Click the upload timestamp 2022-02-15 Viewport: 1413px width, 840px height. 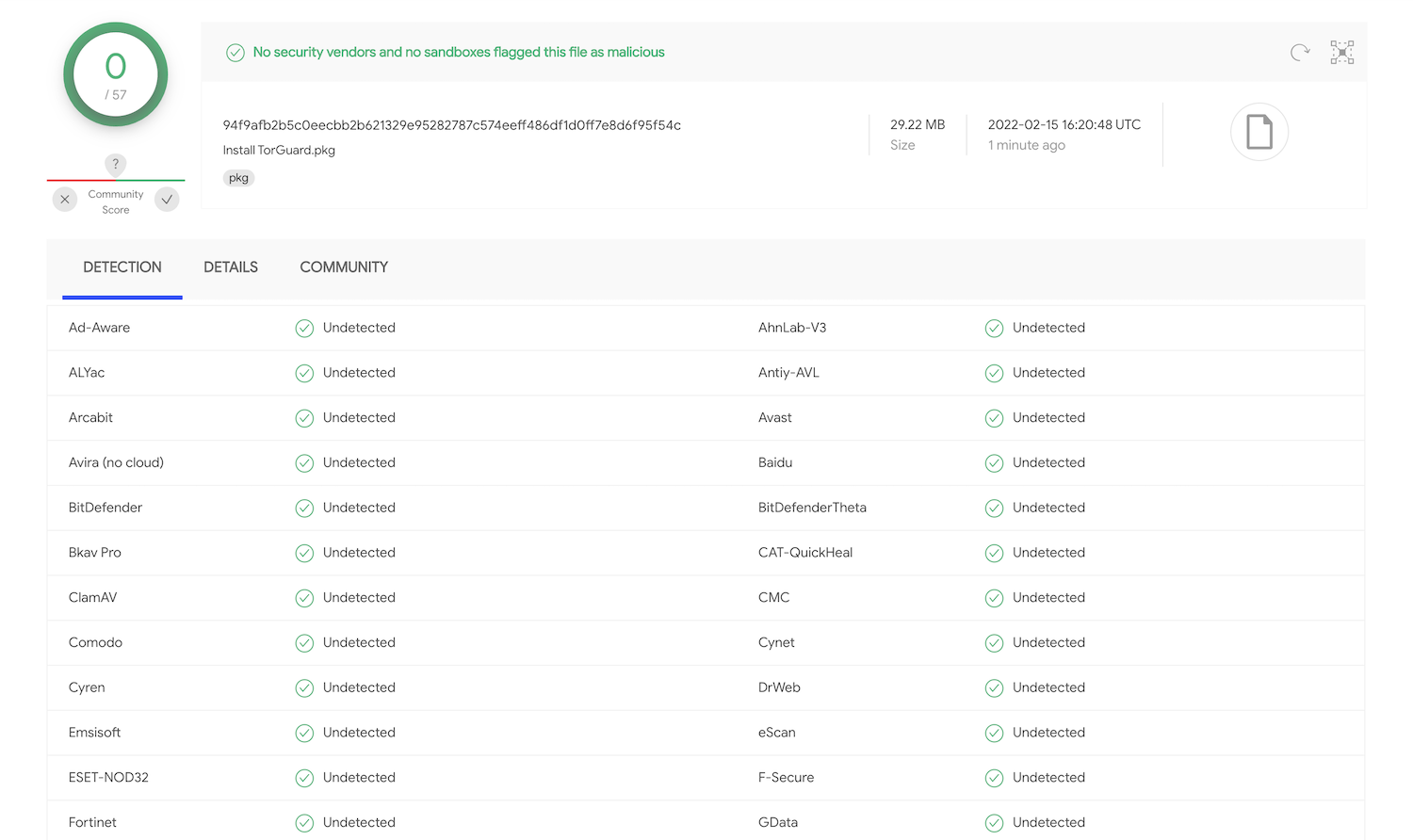pos(1064,124)
